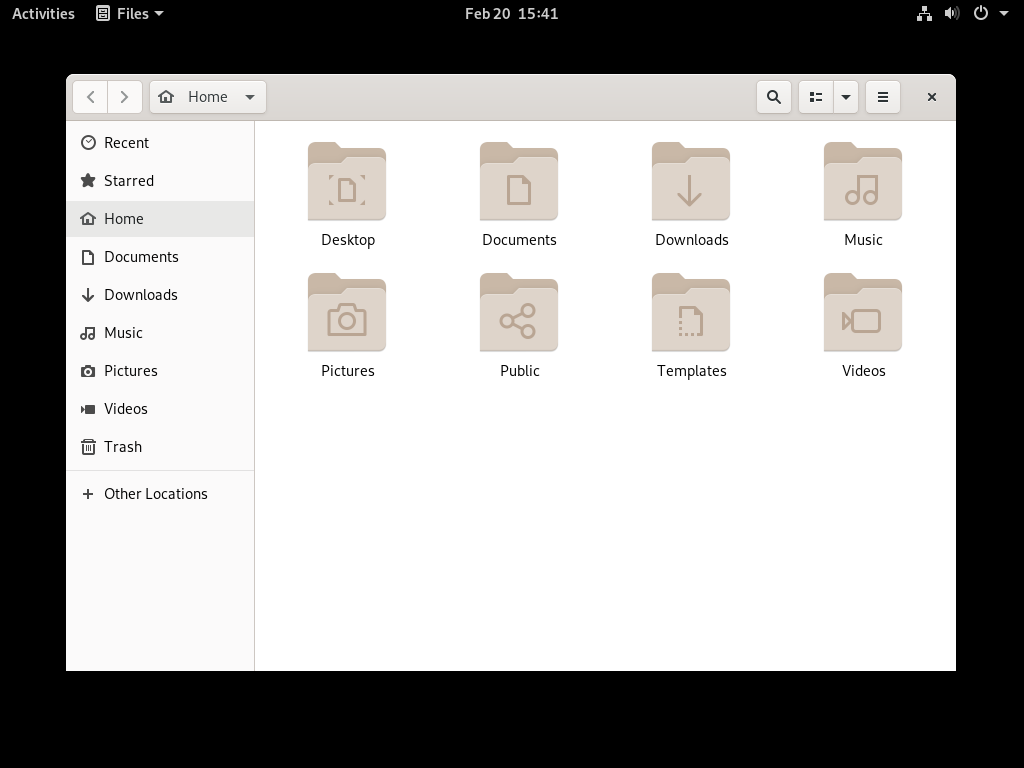Image resolution: width=1024 pixels, height=768 pixels.
Task: Click the Pictures folder name label in the grid
Action: [x=347, y=370]
